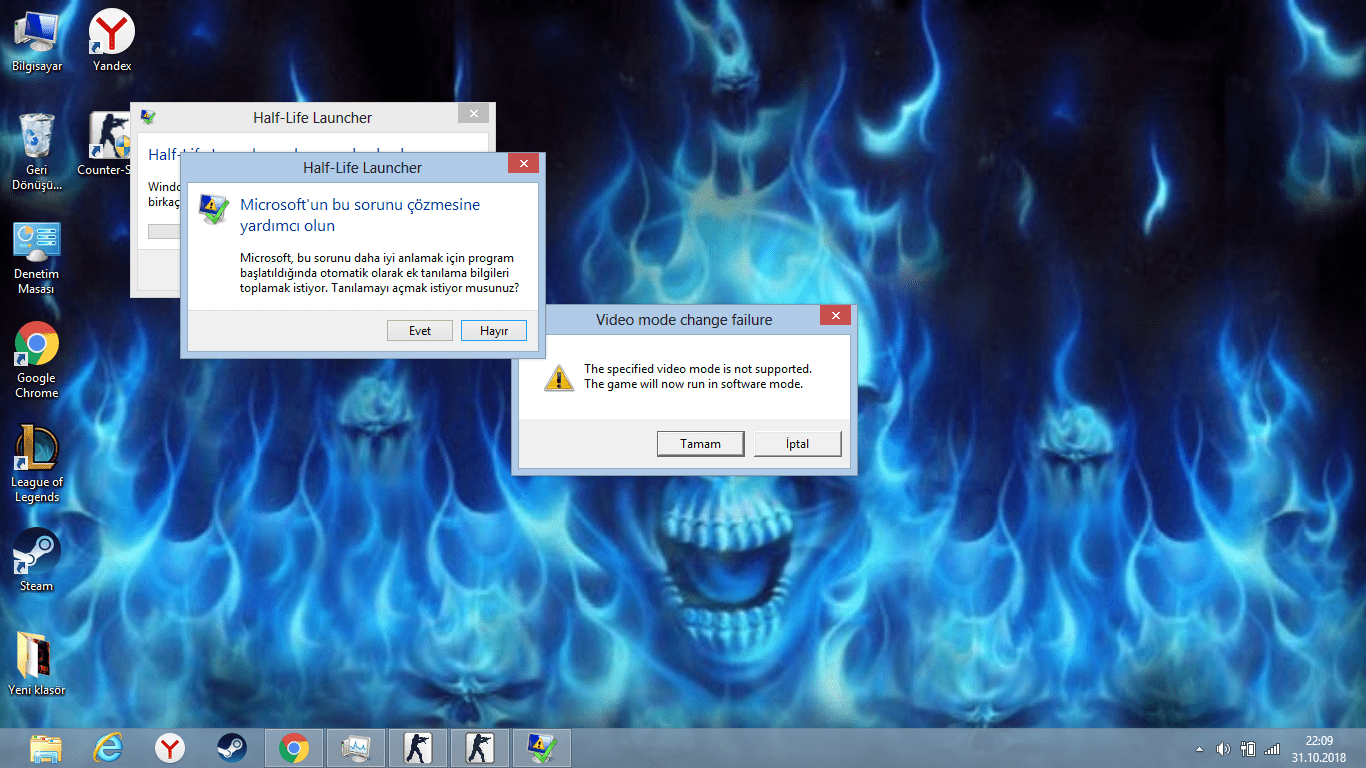The height and width of the screenshot is (768, 1366).
Task: Click the warning icon in Video mode change failure
Action: 559,377
